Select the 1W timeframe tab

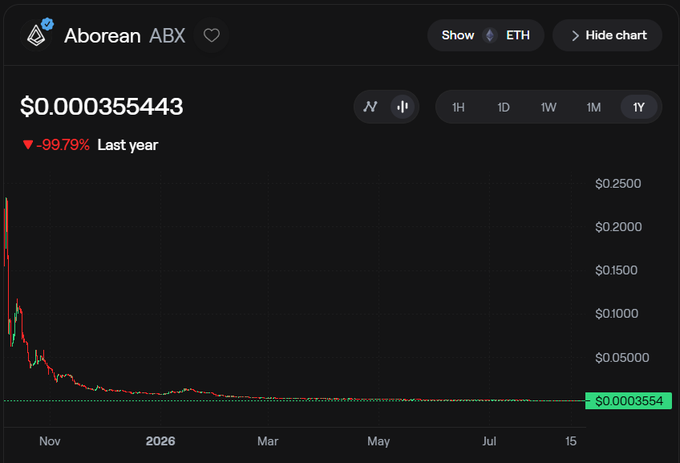[x=549, y=107]
